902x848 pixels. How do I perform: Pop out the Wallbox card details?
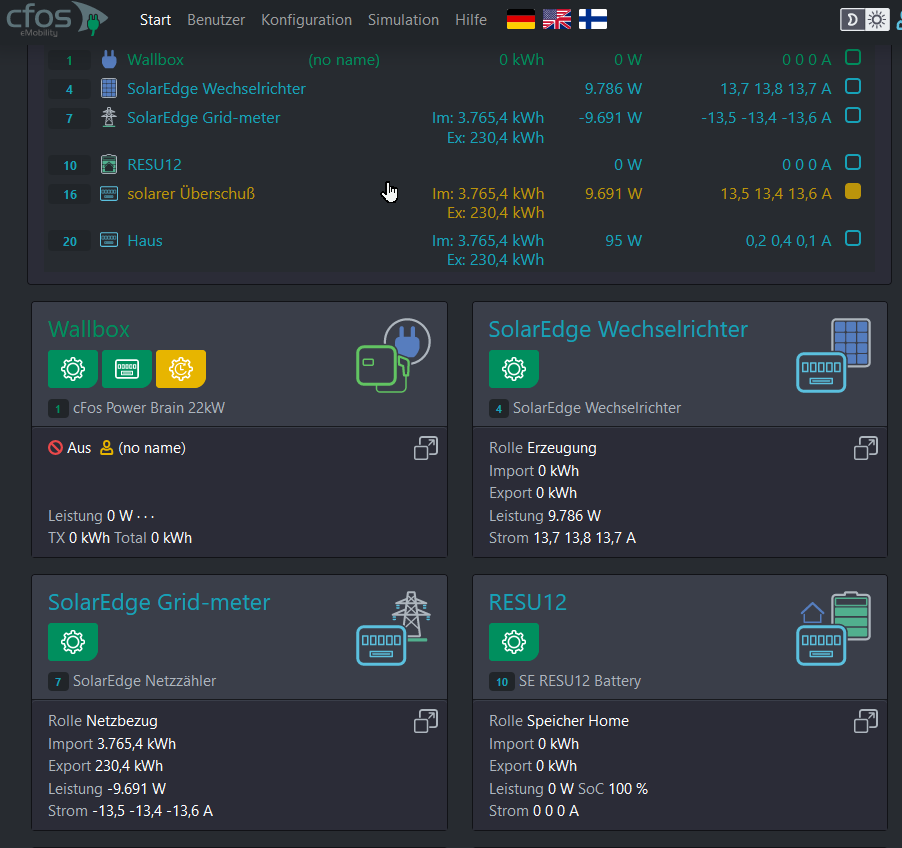pos(426,448)
